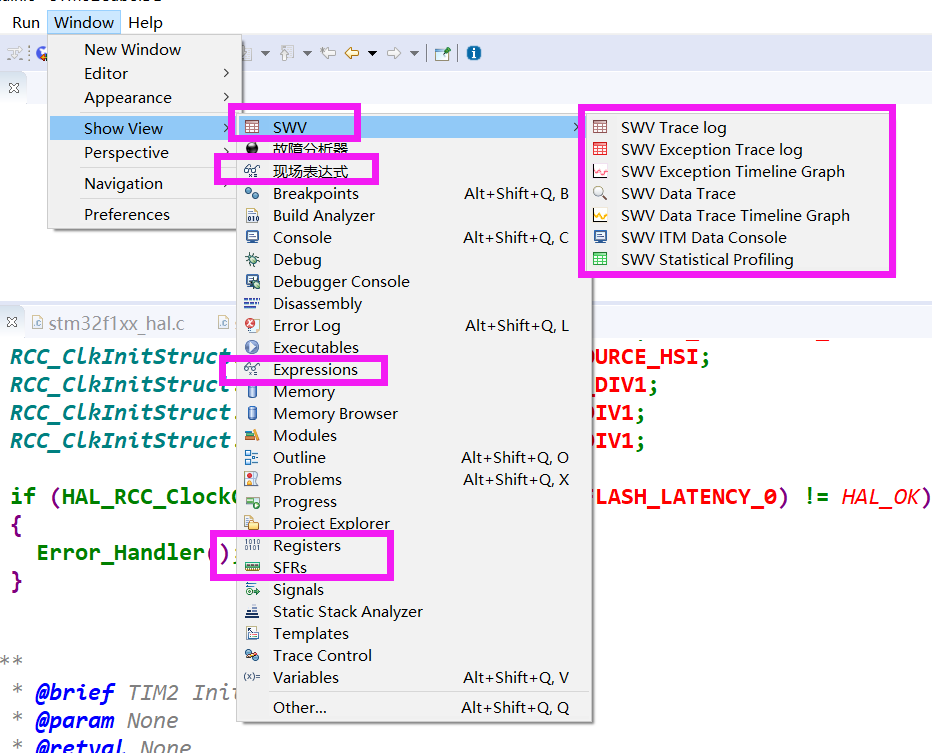This screenshot has height=753, width=932.
Task: Click the SFRs chip icon
Action: (252, 567)
